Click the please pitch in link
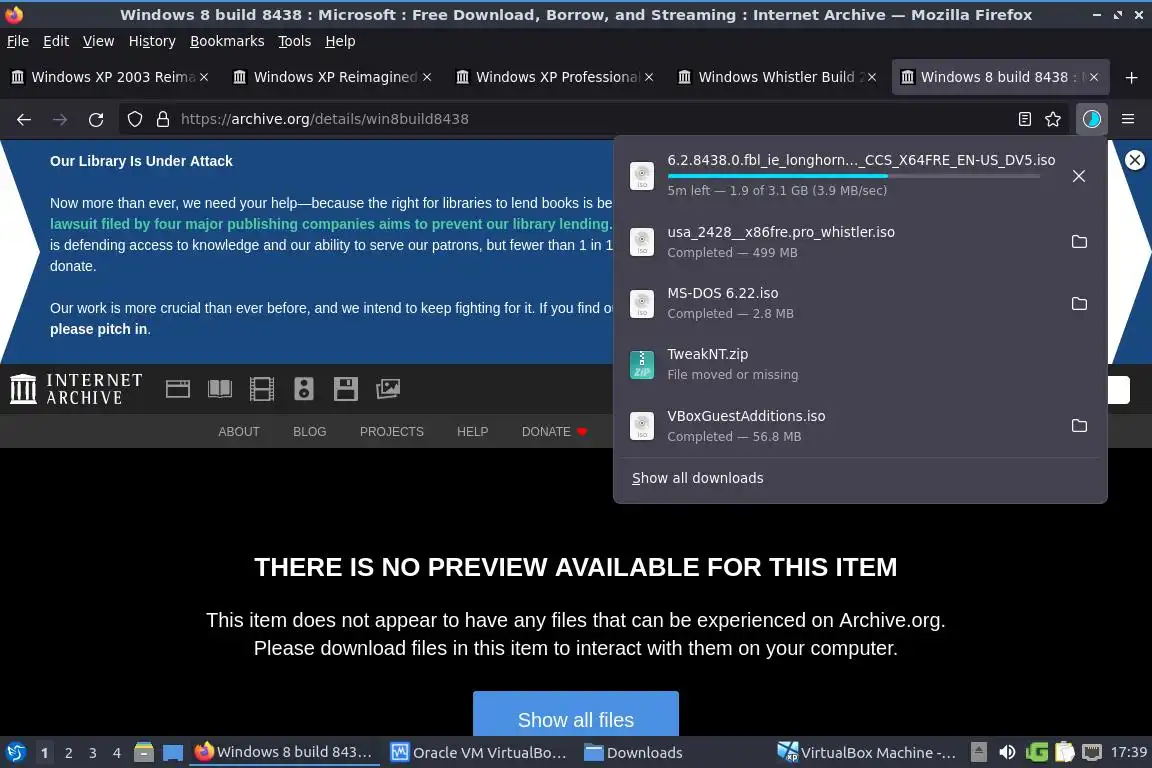 click(x=98, y=329)
